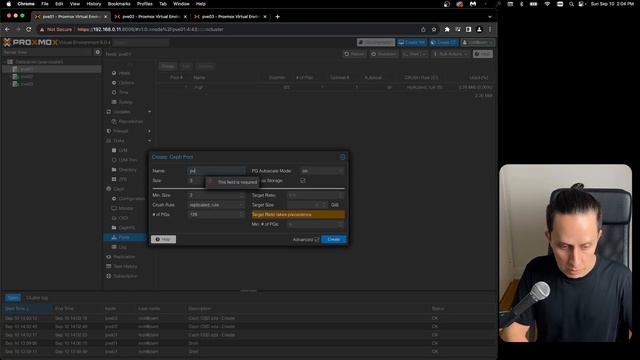640x360 pixels.
Task: Click the Documentation button
Action: pos(376,42)
